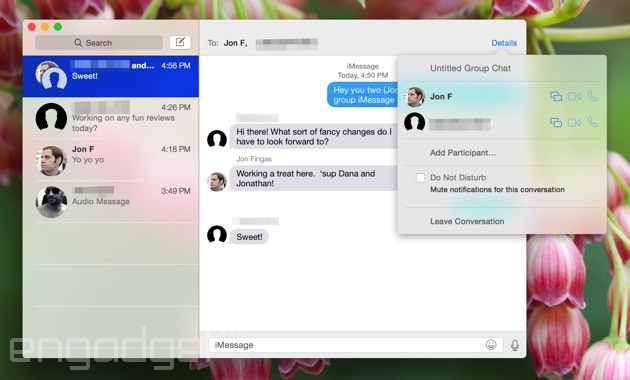Click silhouette avatar beside 'Sweet!' bubble
Viewport: 630px width, 380px height.
tap(217, 235)
